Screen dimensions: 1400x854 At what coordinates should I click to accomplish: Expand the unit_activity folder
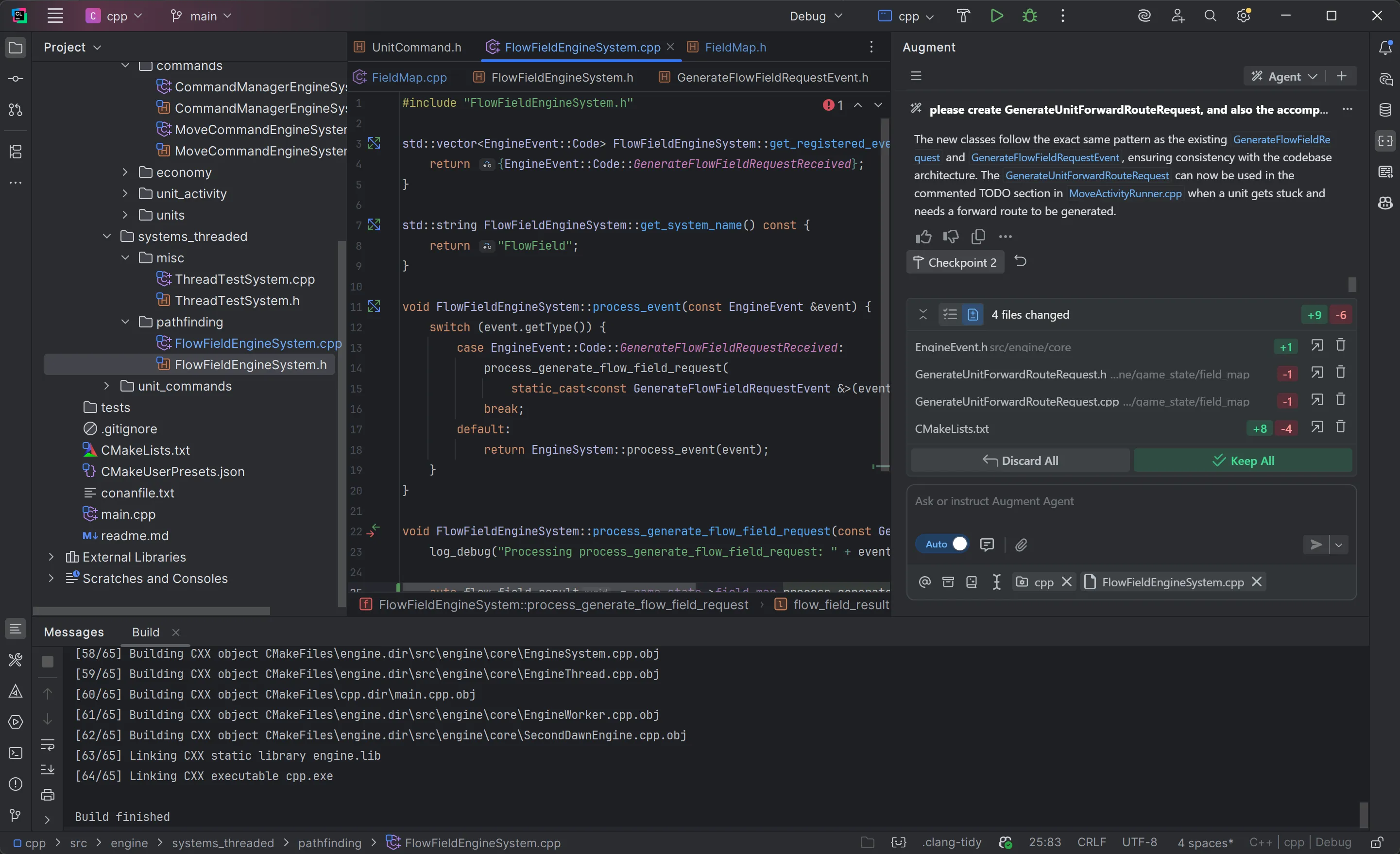(x=125, y=194)
